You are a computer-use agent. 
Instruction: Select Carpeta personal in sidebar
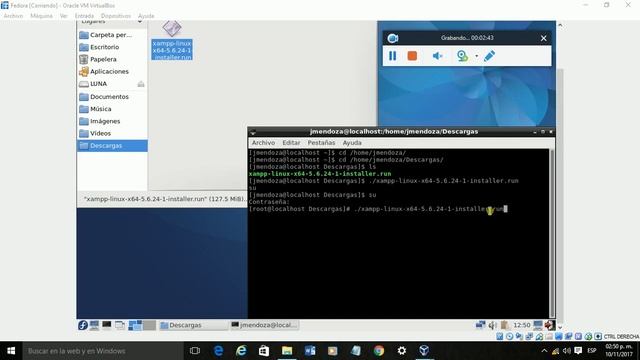tap(112, 35)
